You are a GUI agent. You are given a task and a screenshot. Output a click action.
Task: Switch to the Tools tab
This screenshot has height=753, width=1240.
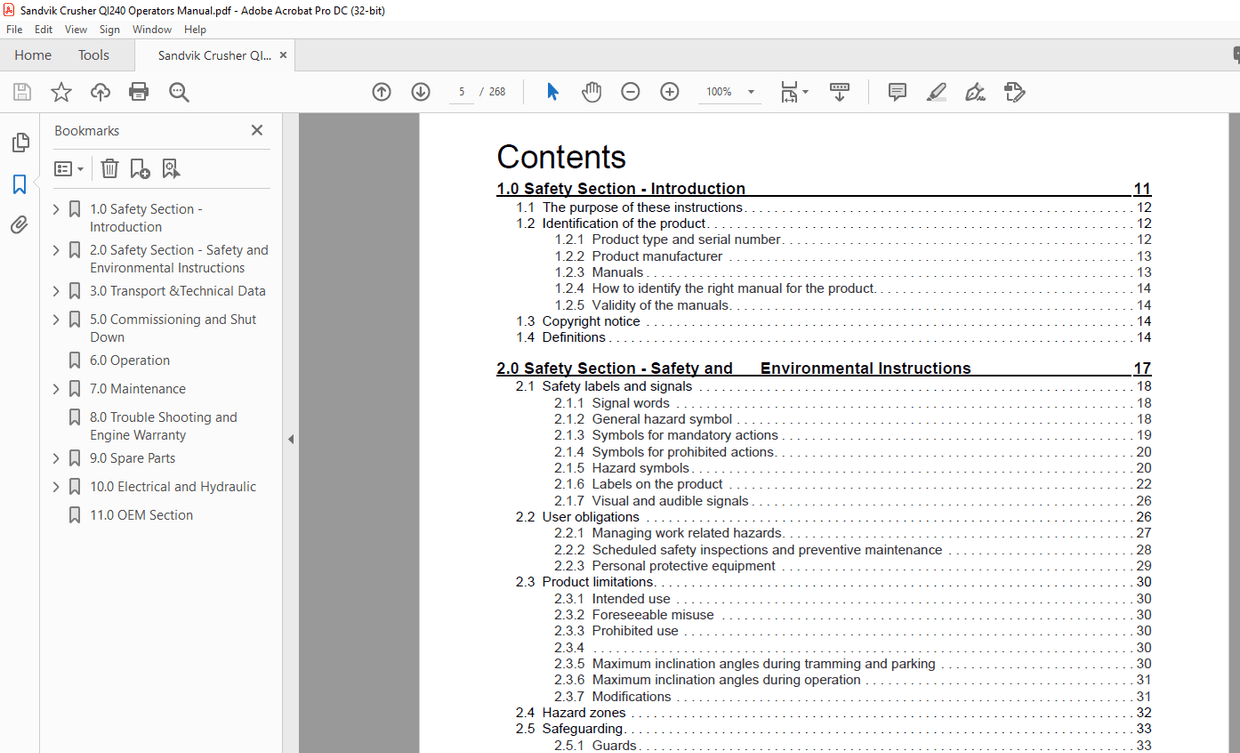point(94,55)
